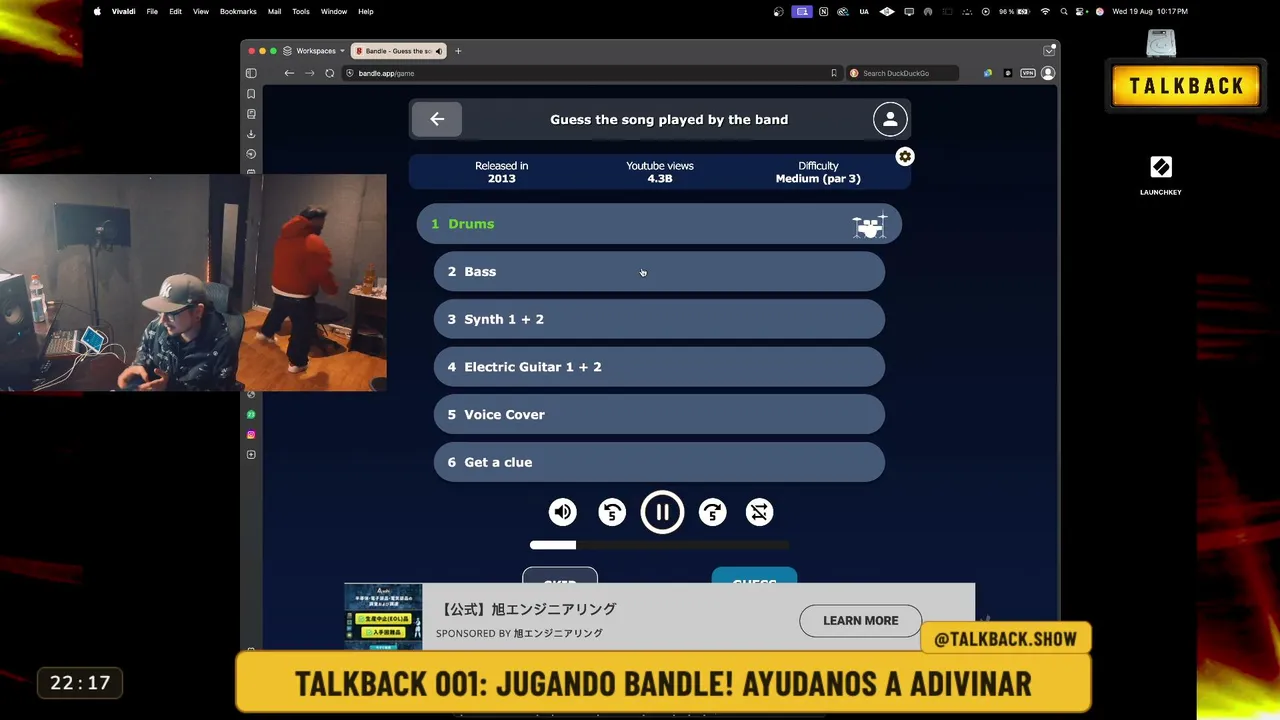Open Instagram web panel in sidebar
1280x720 pixels.
[251, 435]
